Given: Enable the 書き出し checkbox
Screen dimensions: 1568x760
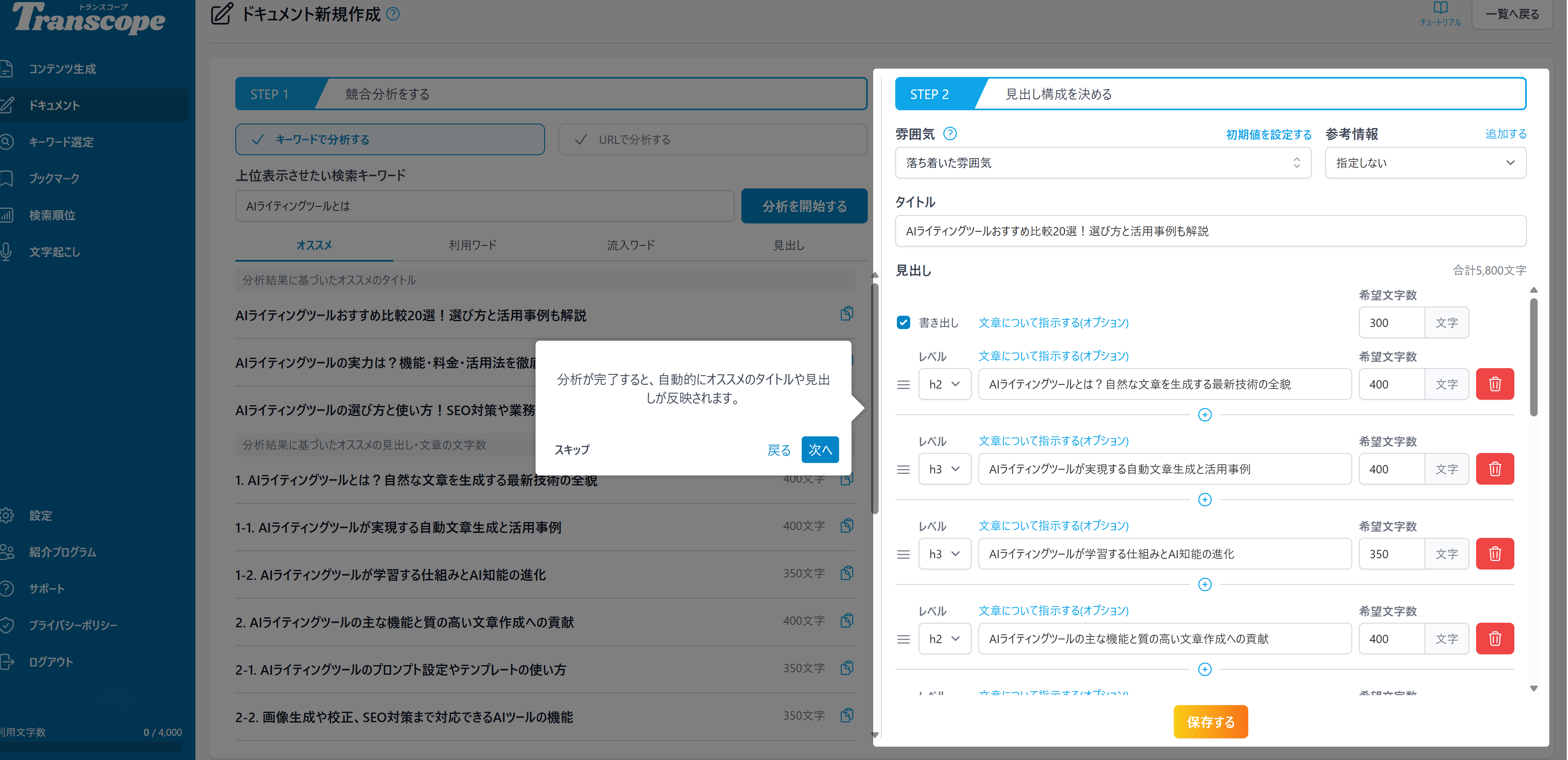Looking at the screenshot, I should pyautogui.click(x=903, y=322).
